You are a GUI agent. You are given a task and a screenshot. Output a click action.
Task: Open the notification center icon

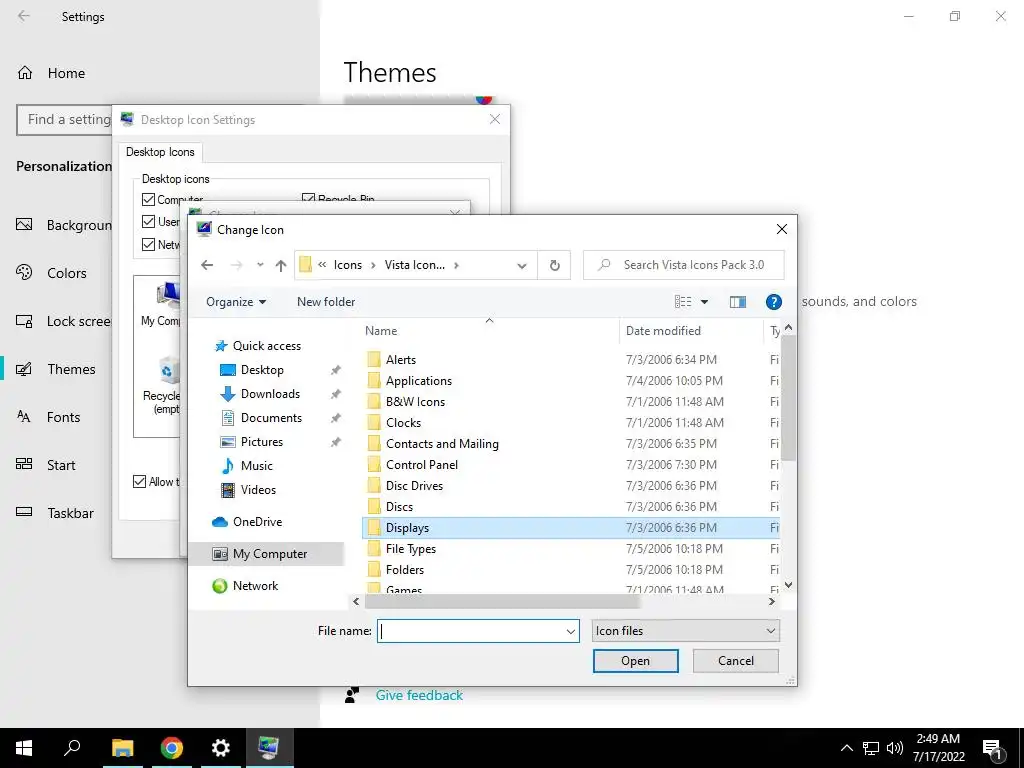click(993, 748)
